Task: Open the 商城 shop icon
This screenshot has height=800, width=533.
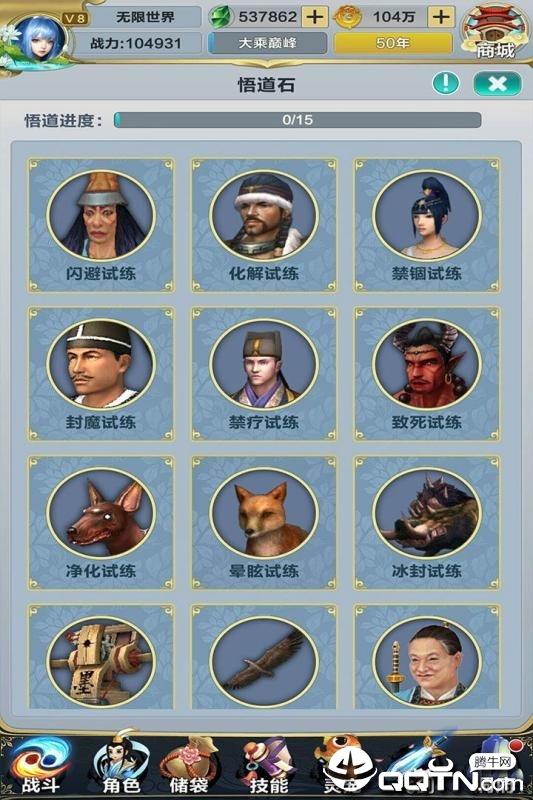Action: (495, 32)
